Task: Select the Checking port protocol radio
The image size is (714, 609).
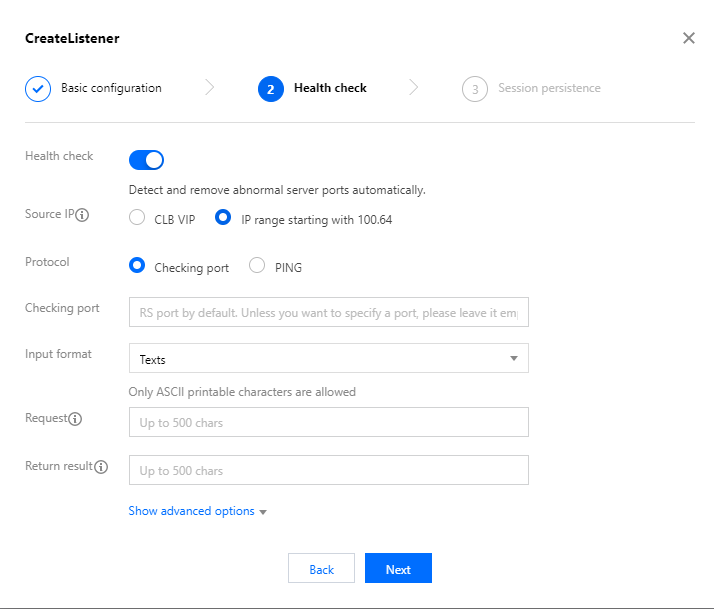Action: [138, 267]
